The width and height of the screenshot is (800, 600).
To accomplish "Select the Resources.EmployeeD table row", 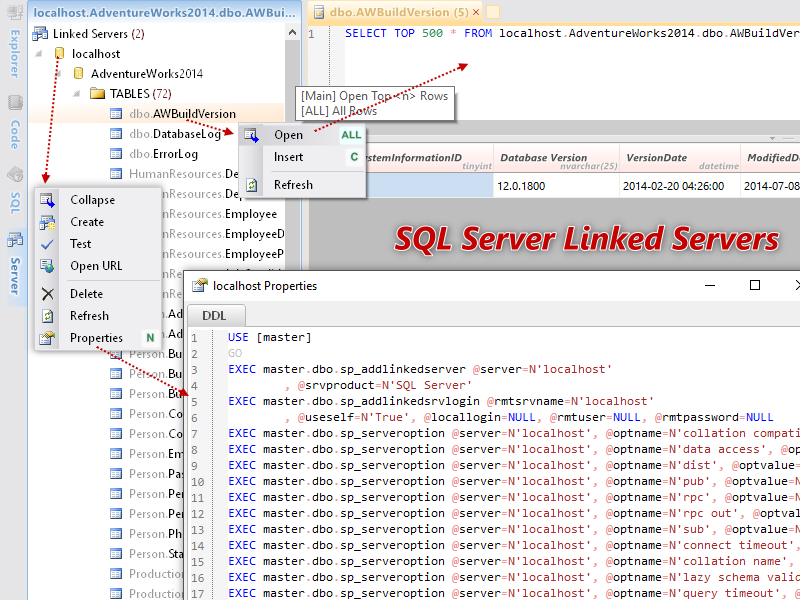I will (223, 234).
